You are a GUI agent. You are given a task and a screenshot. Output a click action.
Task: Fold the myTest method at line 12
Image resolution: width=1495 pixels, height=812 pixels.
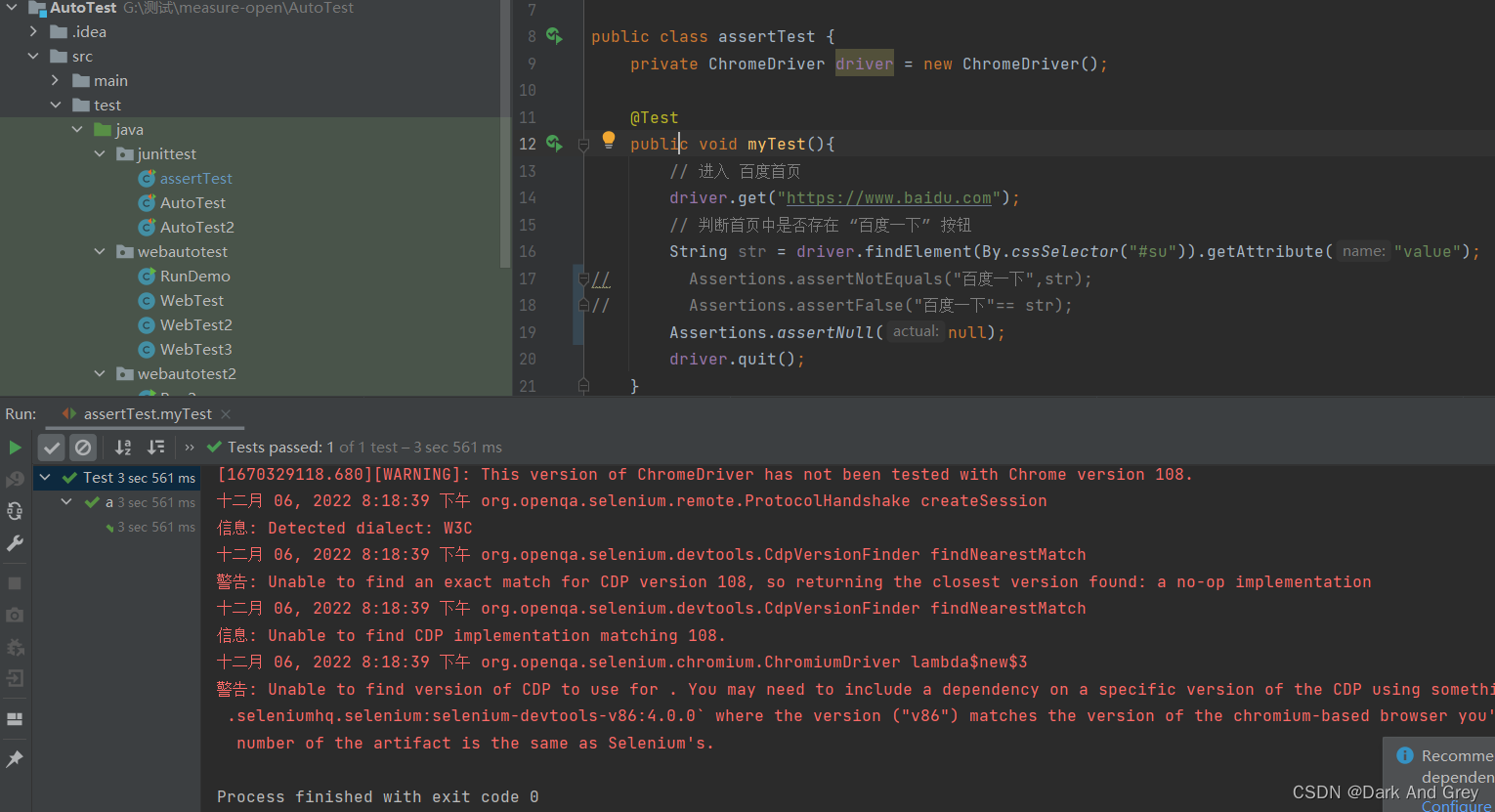(583, 145)
